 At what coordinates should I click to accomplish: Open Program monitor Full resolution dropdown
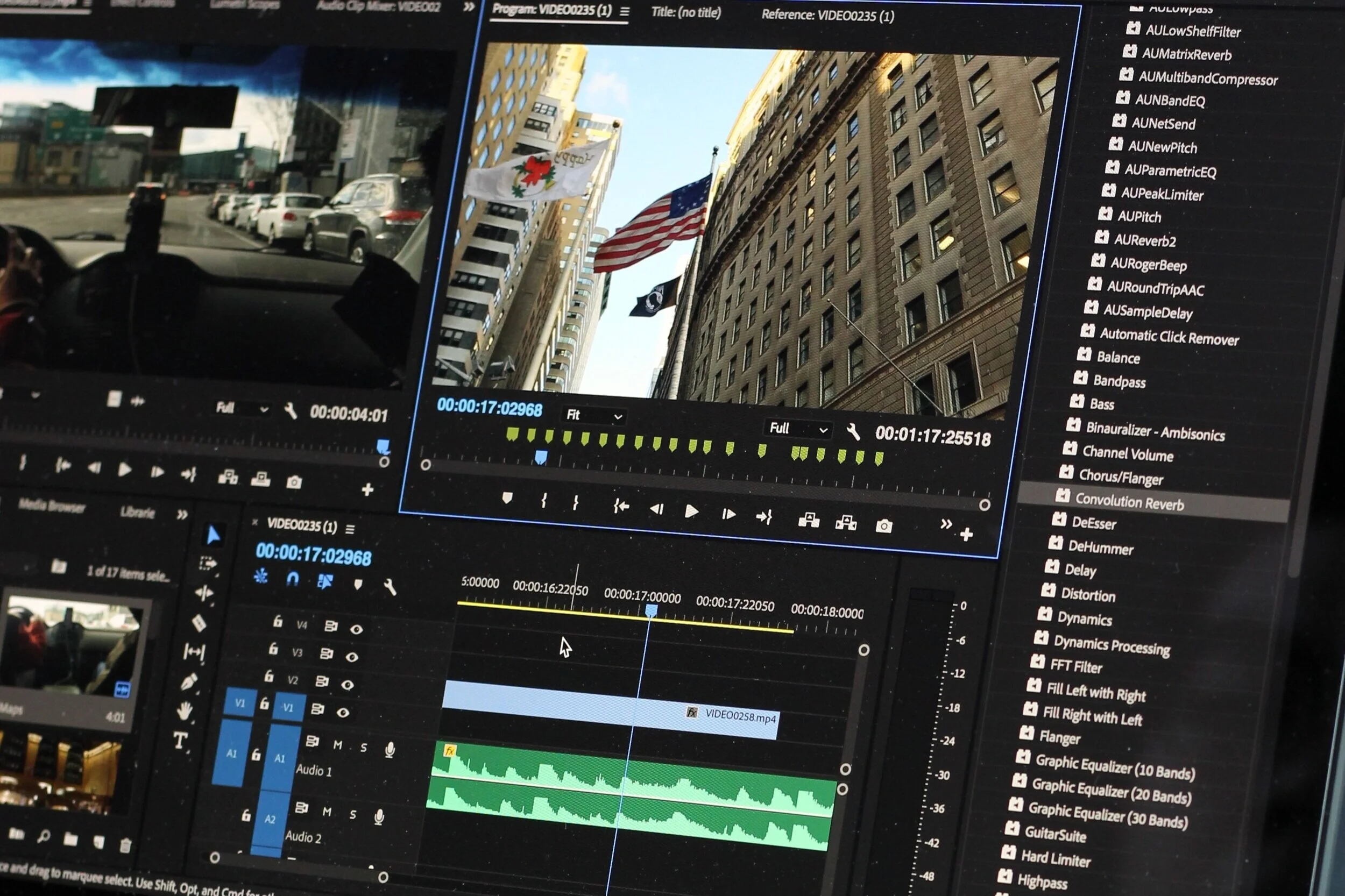point(797,429)
